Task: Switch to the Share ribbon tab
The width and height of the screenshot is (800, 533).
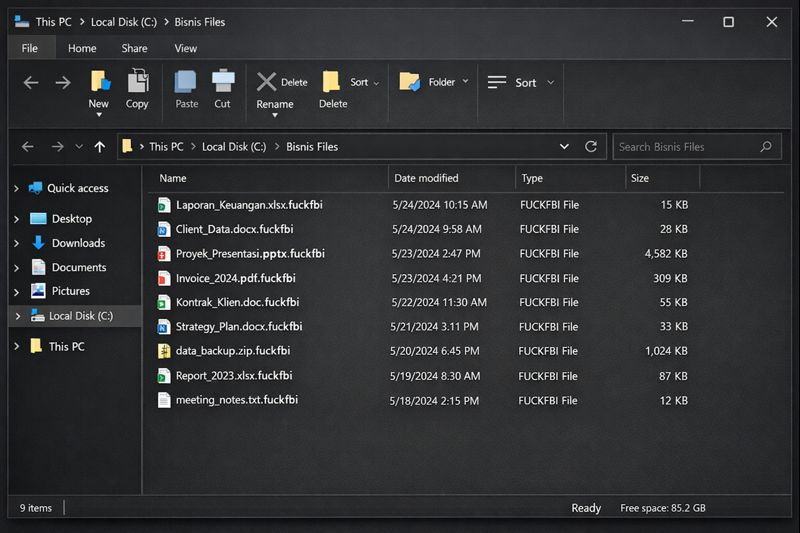Action: 134,48
